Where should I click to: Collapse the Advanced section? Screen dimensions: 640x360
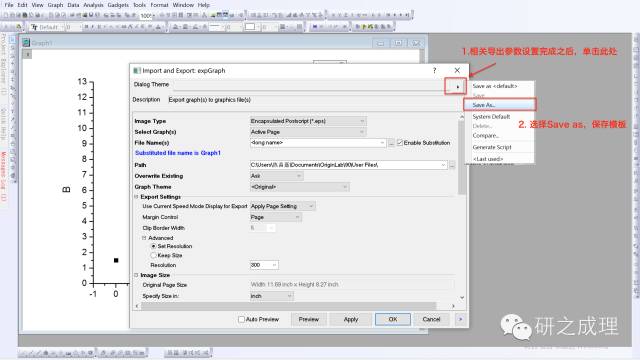144,238
